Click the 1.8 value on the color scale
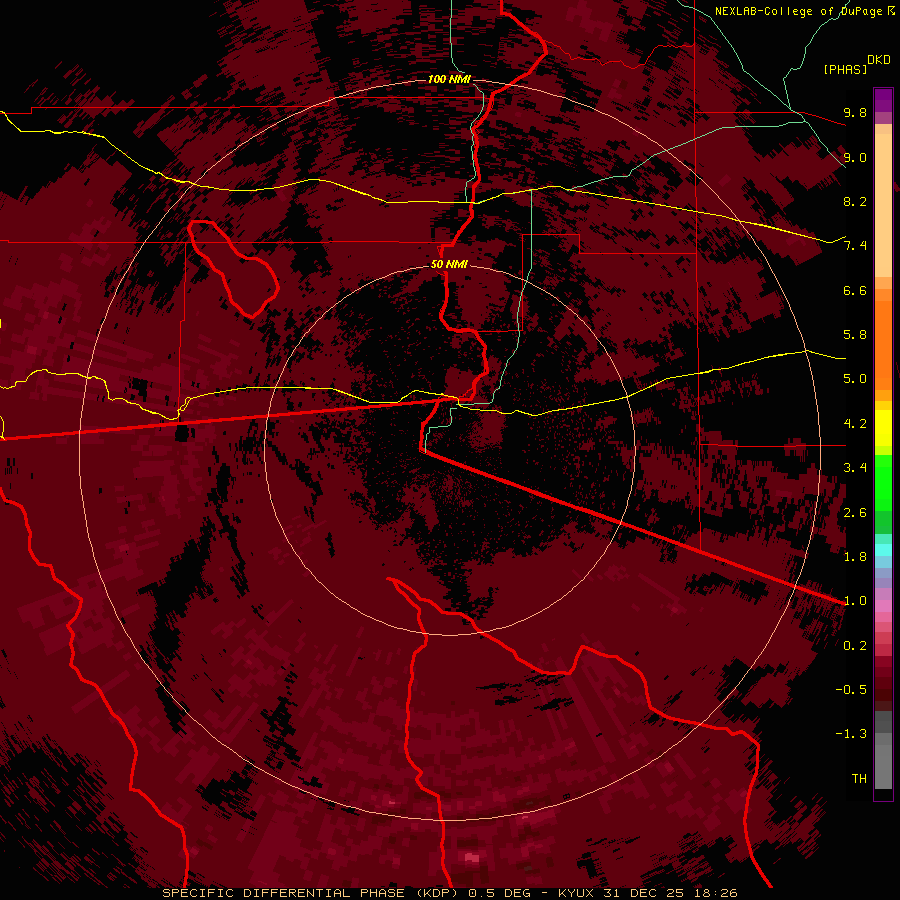This screenshot has width=900, height=900. [x=855, y=557]
